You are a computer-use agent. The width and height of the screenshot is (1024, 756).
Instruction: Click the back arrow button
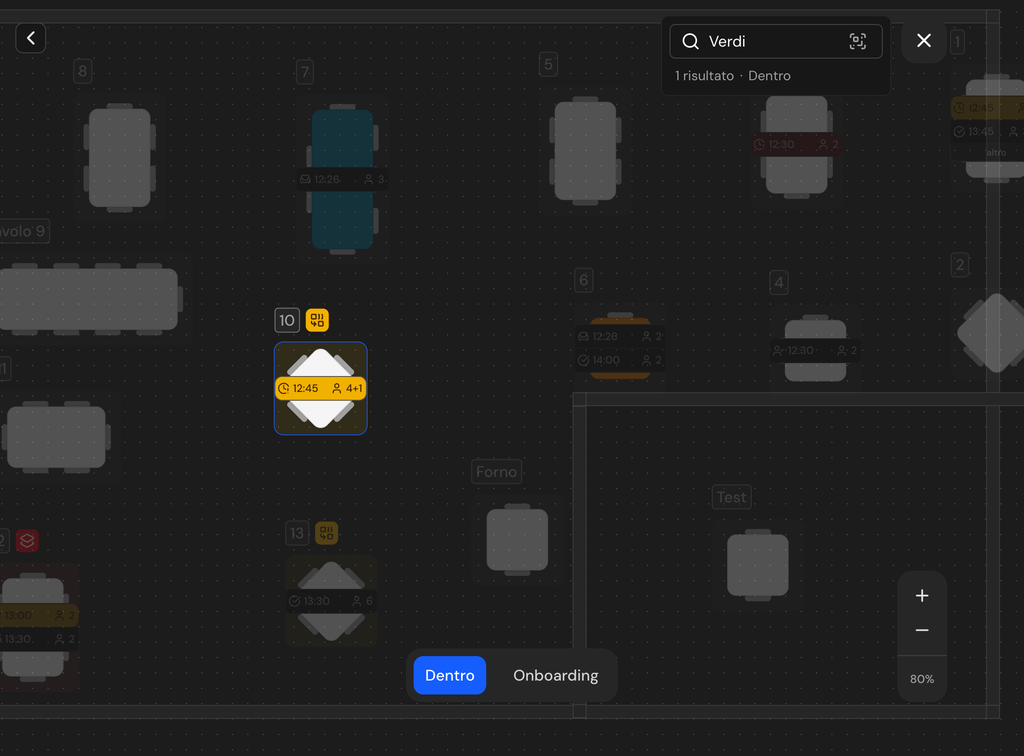tap(31, 39)
